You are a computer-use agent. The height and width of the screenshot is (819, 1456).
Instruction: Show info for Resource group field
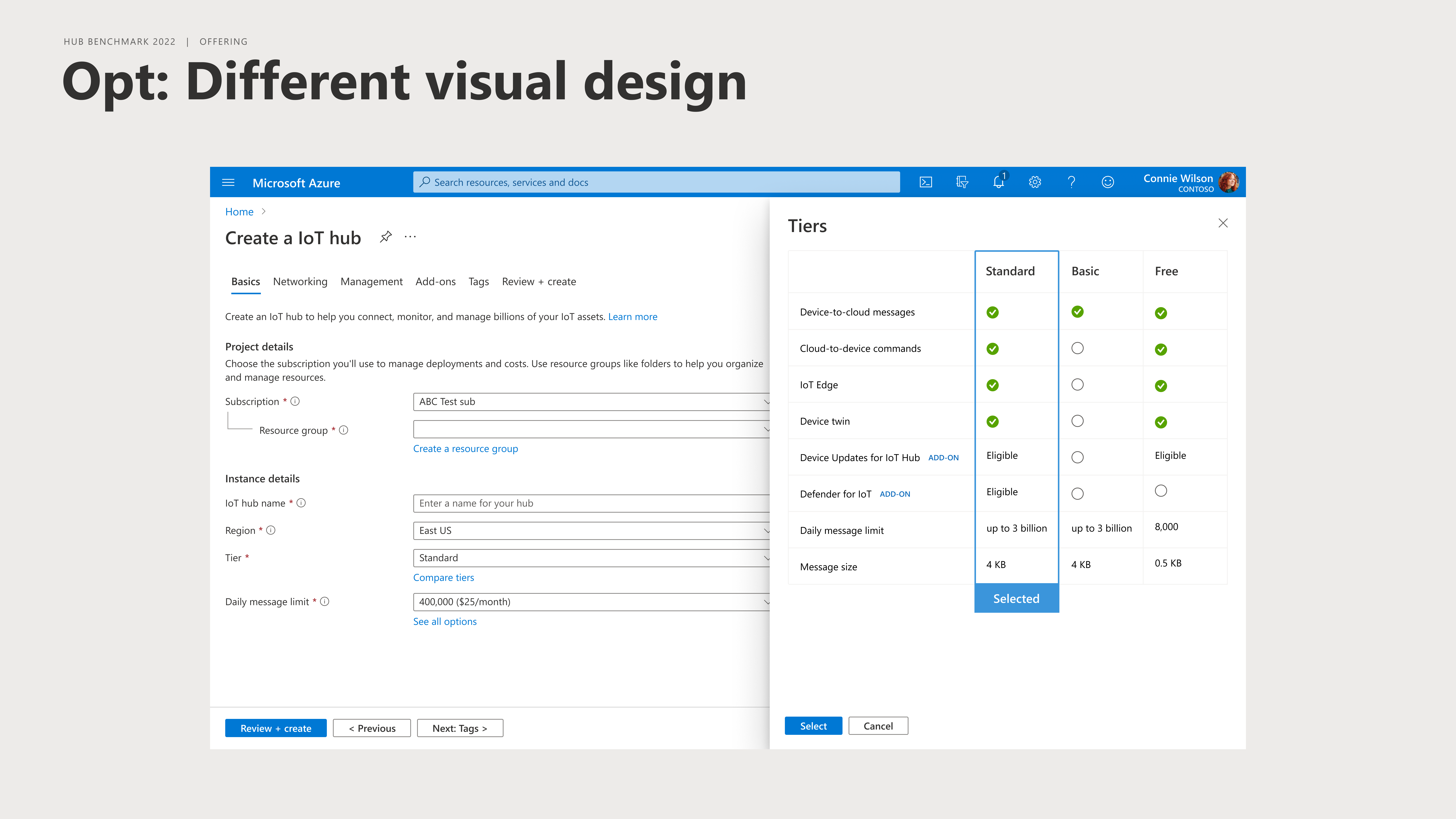point(344,430)
